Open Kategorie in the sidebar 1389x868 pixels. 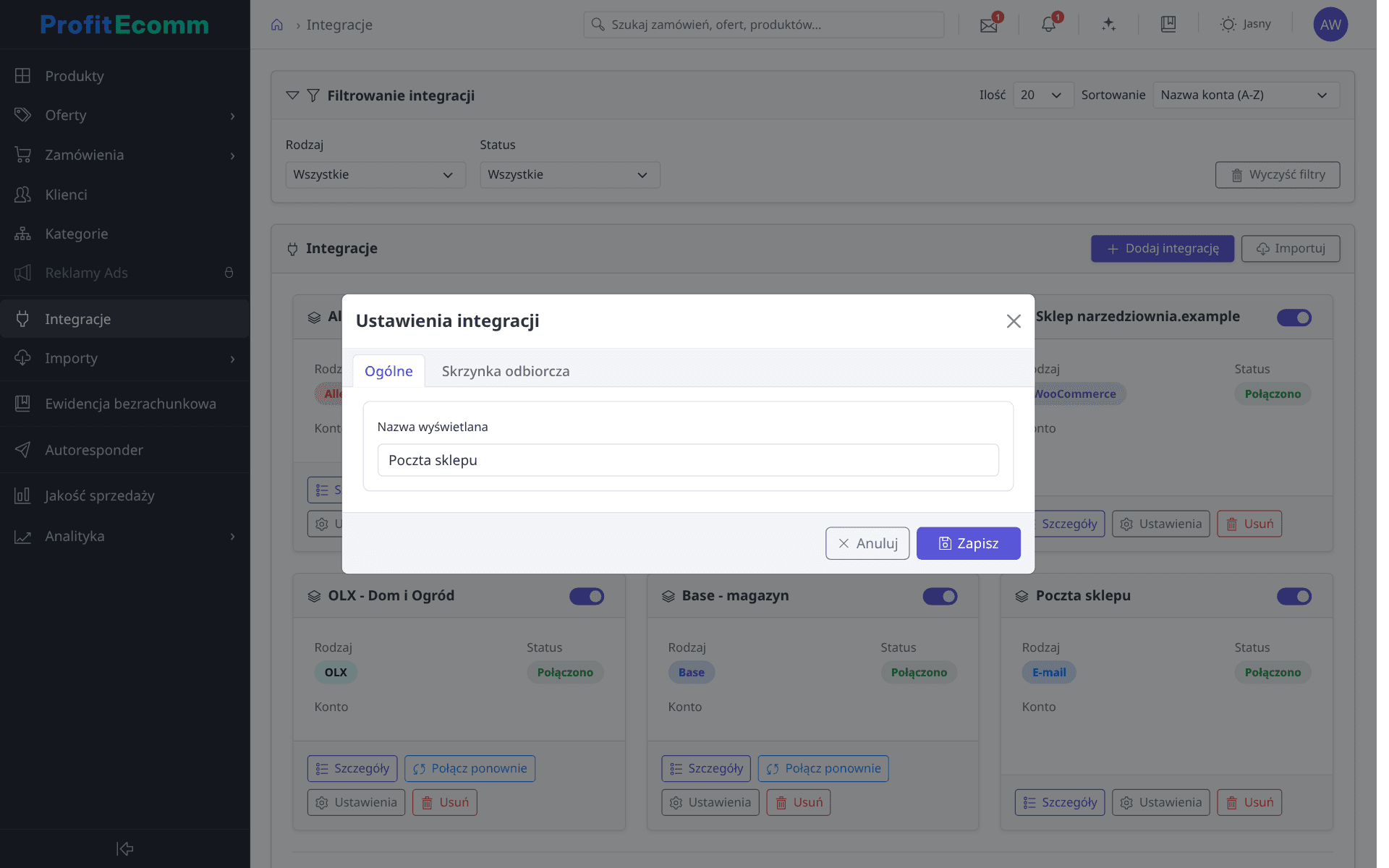124,234
